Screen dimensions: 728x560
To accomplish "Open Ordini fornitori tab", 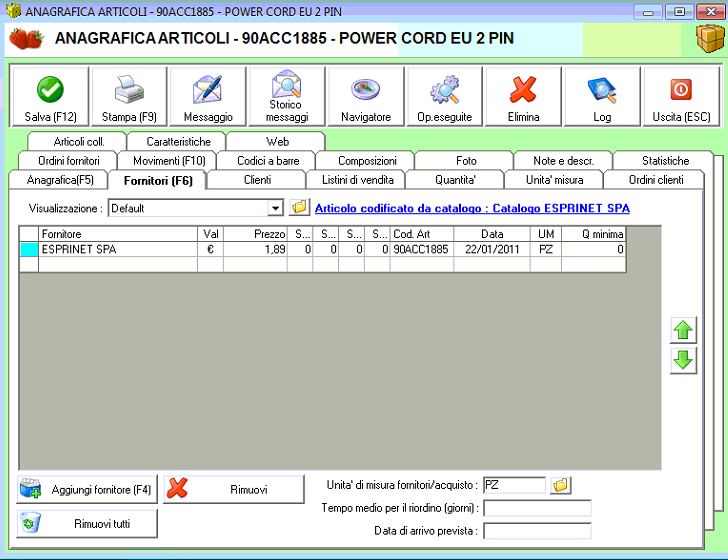I will [69, 161].
